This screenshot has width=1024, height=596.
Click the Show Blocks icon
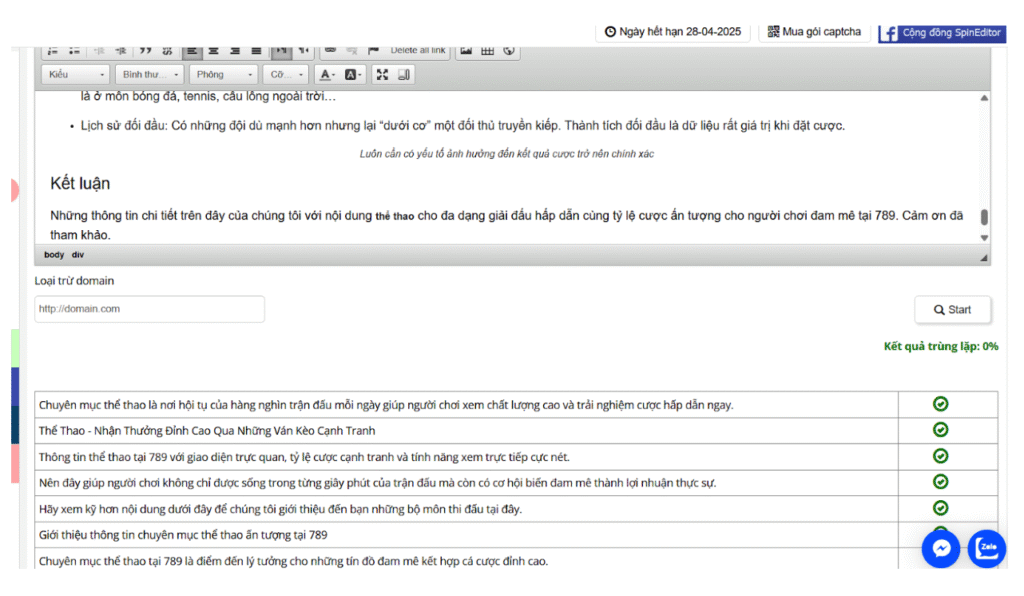tap(404, 75)
